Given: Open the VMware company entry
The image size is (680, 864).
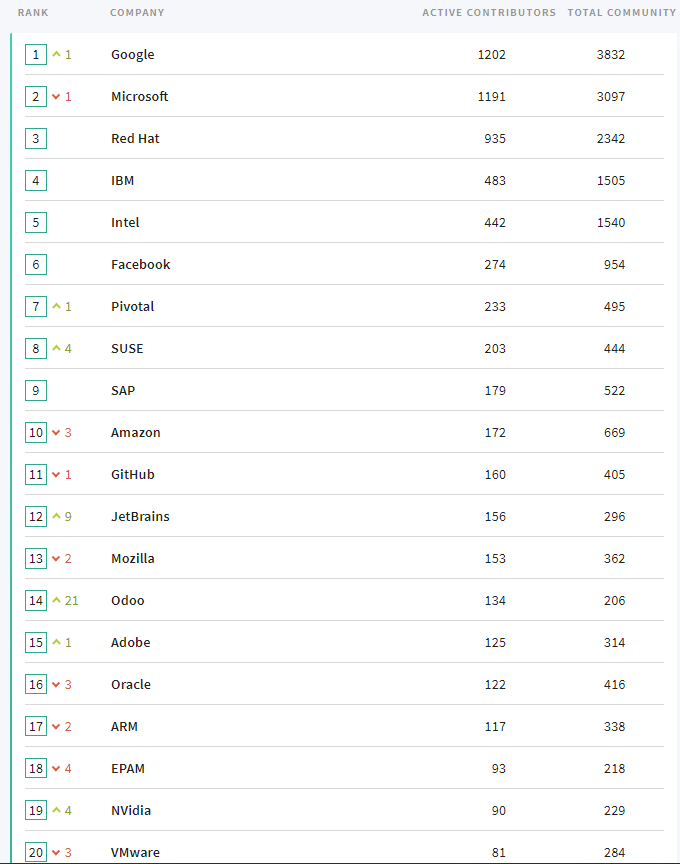Looking at the screenshot, I should coord(136,852).
